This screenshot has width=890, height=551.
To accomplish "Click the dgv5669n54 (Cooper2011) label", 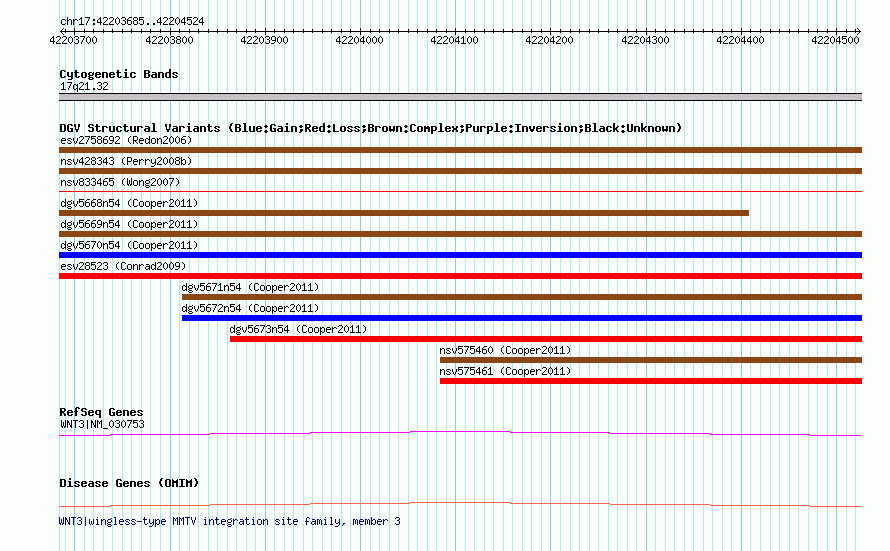I will [129, 224].
